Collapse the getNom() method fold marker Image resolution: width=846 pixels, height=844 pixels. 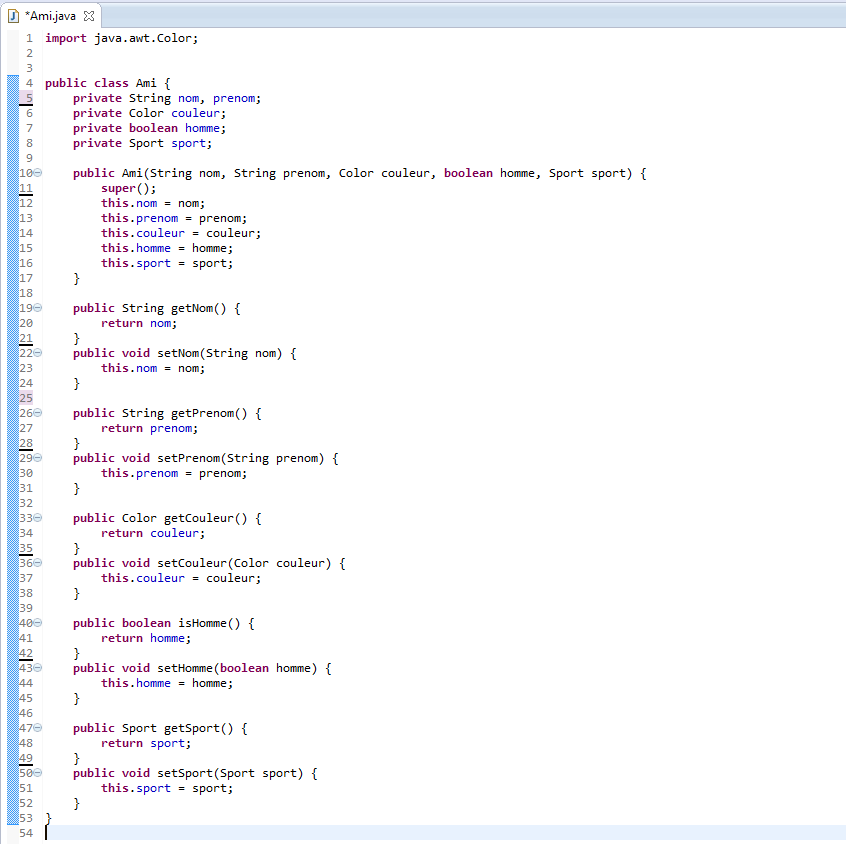(38, 309)
